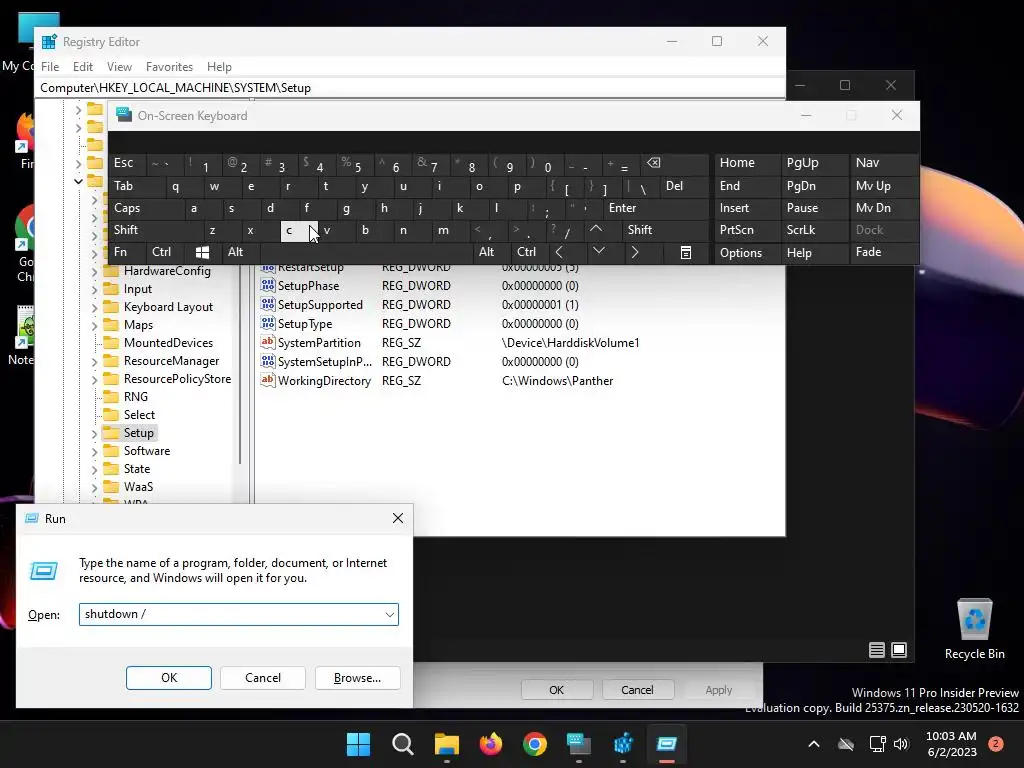Select MountedDevices tree item
The width and height of the screenshot is (1024, 768).
168,343
